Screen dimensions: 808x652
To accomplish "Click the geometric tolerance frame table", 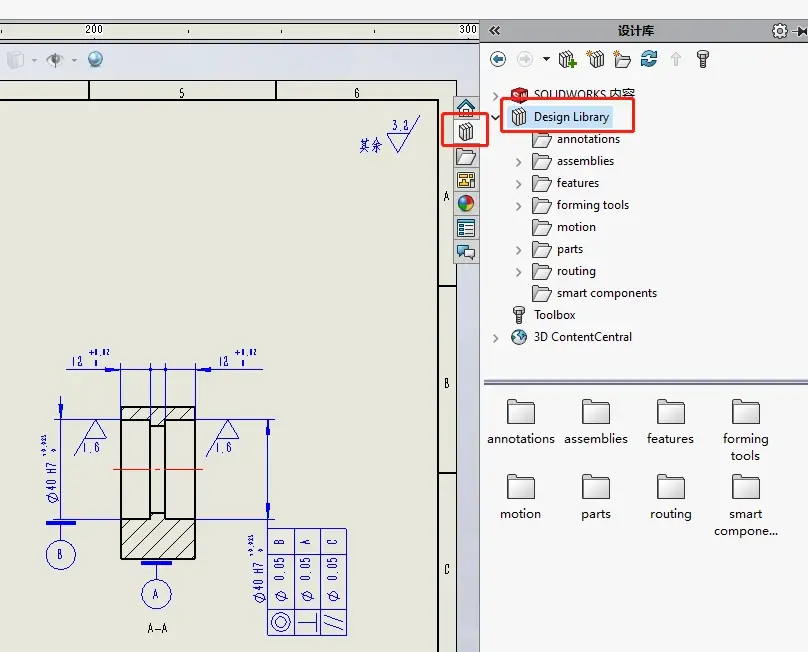I will [x=307, y=582].
